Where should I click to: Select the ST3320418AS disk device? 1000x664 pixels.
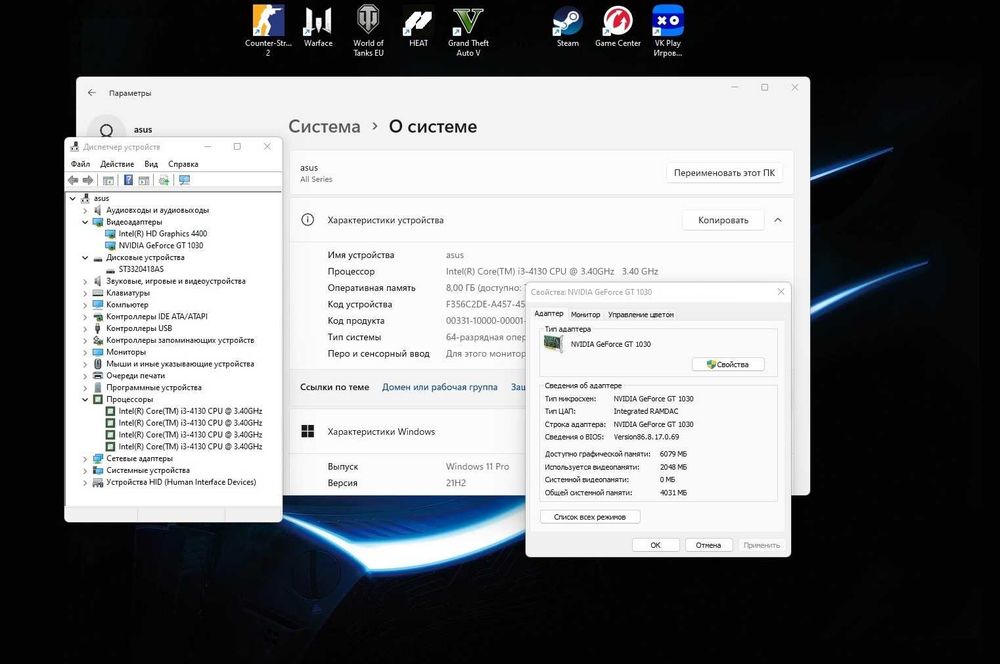[x=141, y=269]
